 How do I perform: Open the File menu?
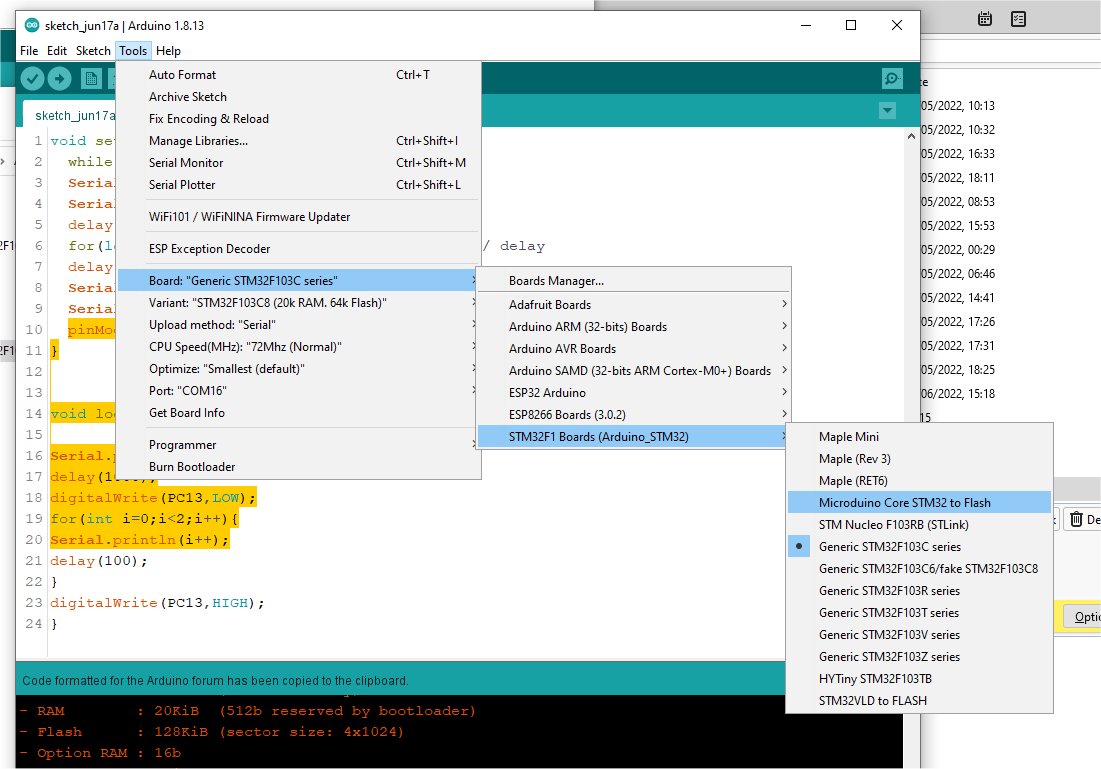[29, 51]
